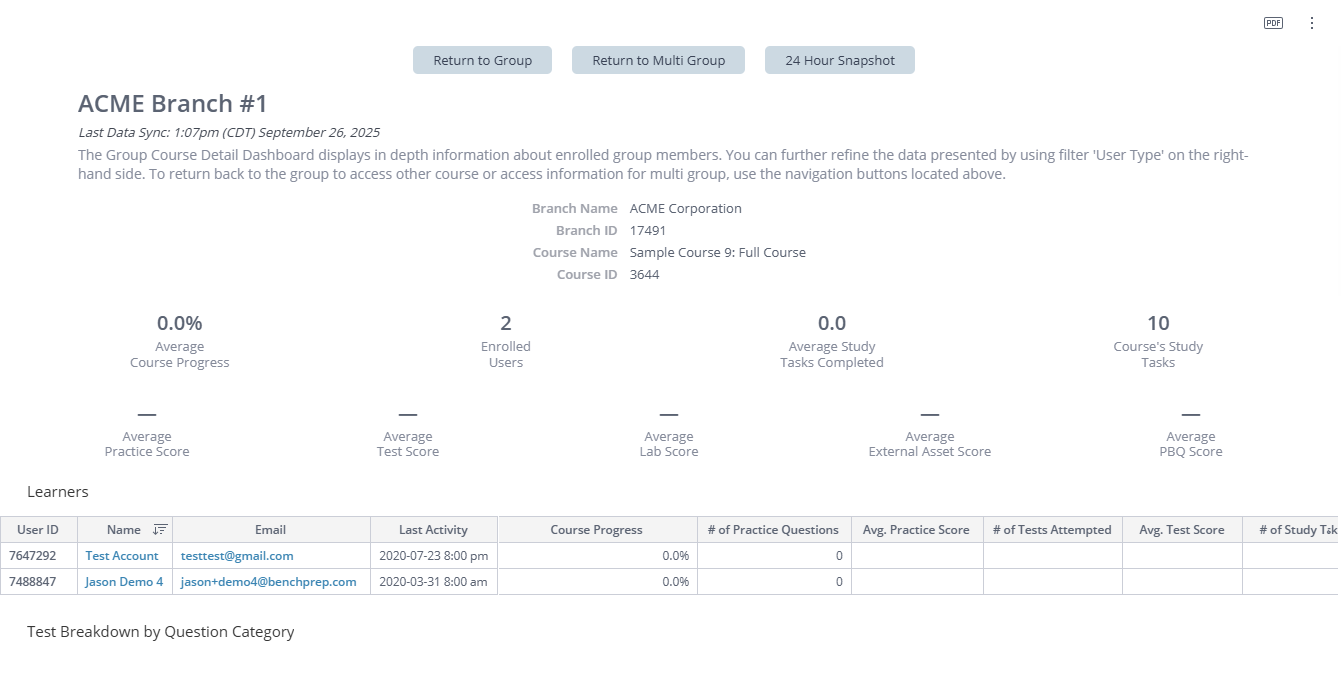The height and width of the screenshot is (675, 1341).
Task: Sort by Course Progress column header
Action: coord(596,530)
